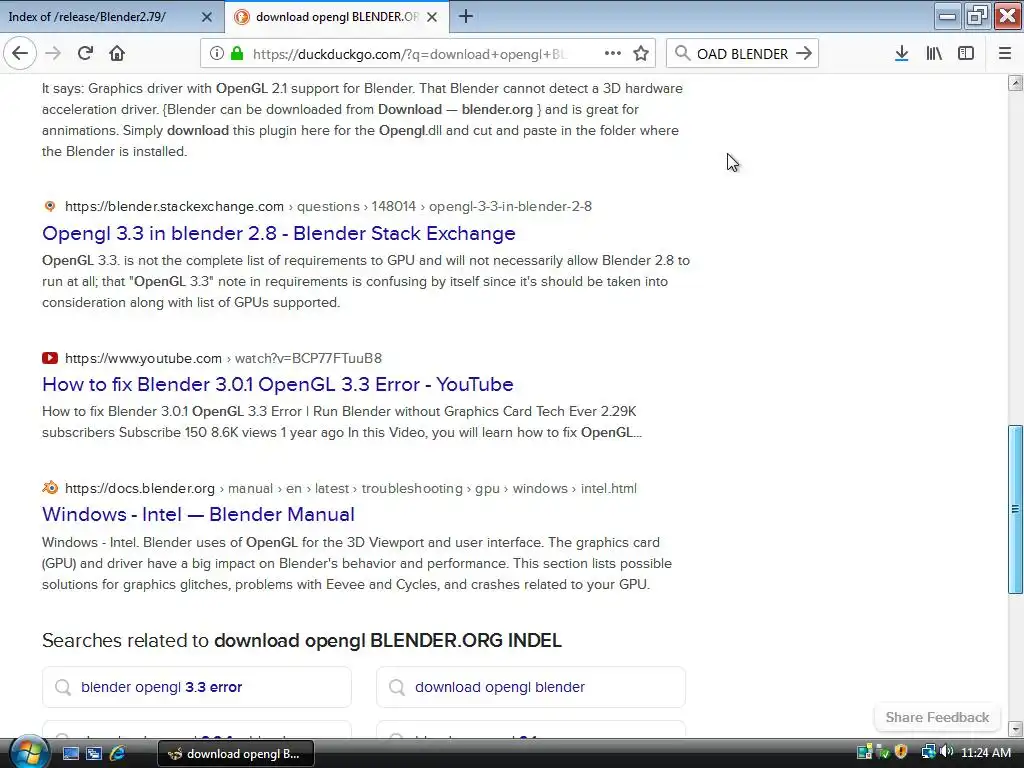Reload the current page
This screenshot has width=1024, height=768.
85,53
